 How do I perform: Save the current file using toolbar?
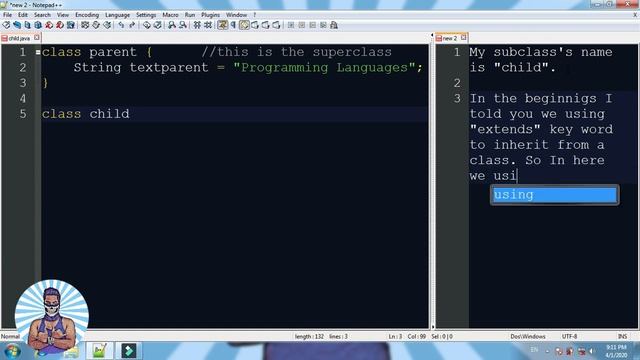point(27,25)
